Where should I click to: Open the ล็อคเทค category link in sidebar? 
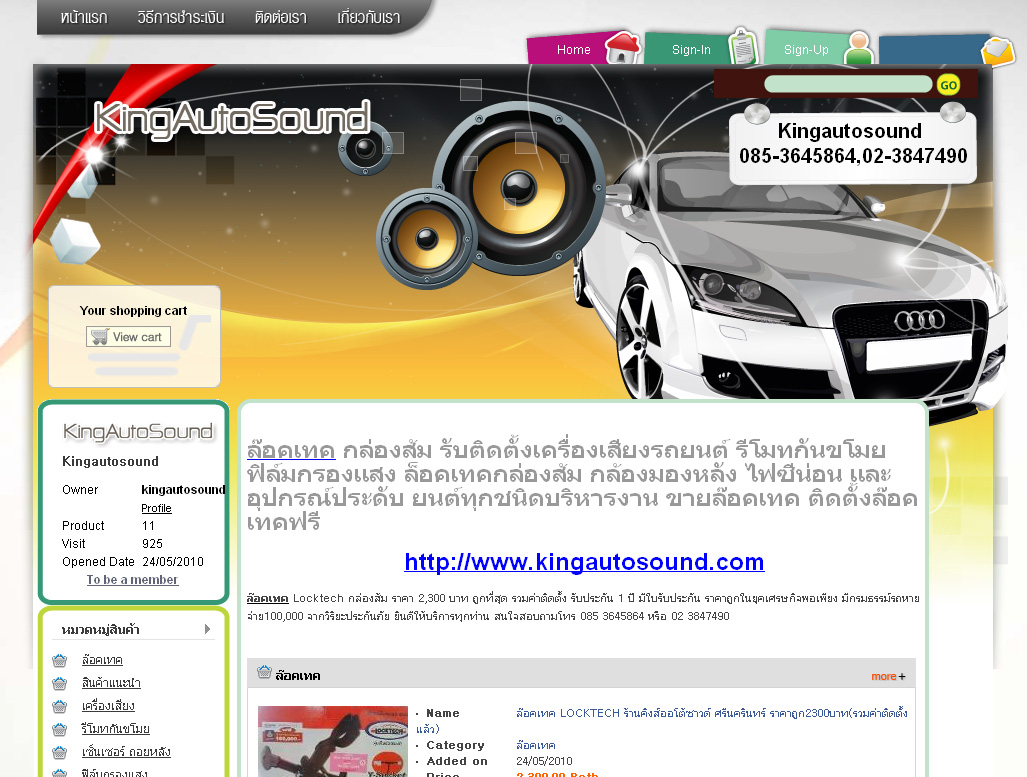point(102,660)
